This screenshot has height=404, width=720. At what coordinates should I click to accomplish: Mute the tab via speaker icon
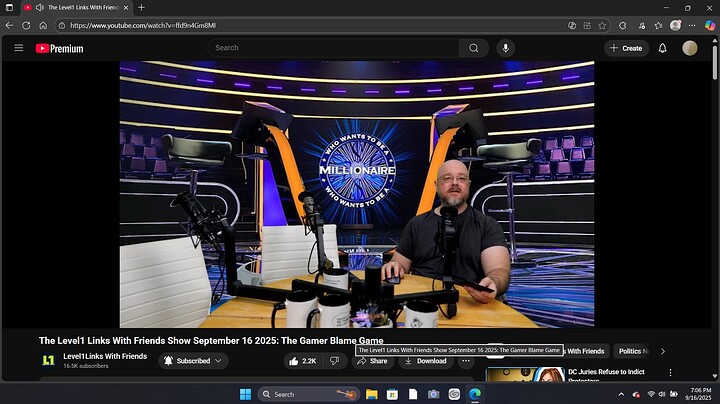pyautogui.click(x=39, y=7)
